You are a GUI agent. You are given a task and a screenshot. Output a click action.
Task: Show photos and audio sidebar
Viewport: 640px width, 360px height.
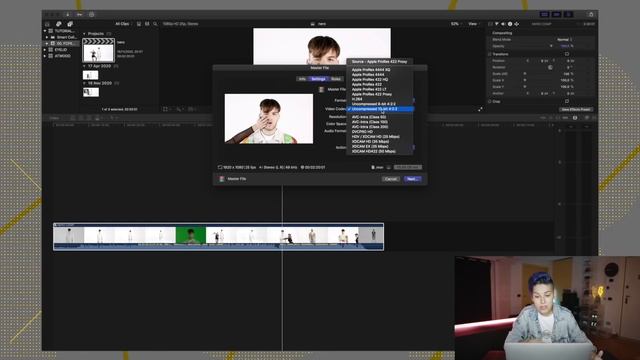[58, 24]
